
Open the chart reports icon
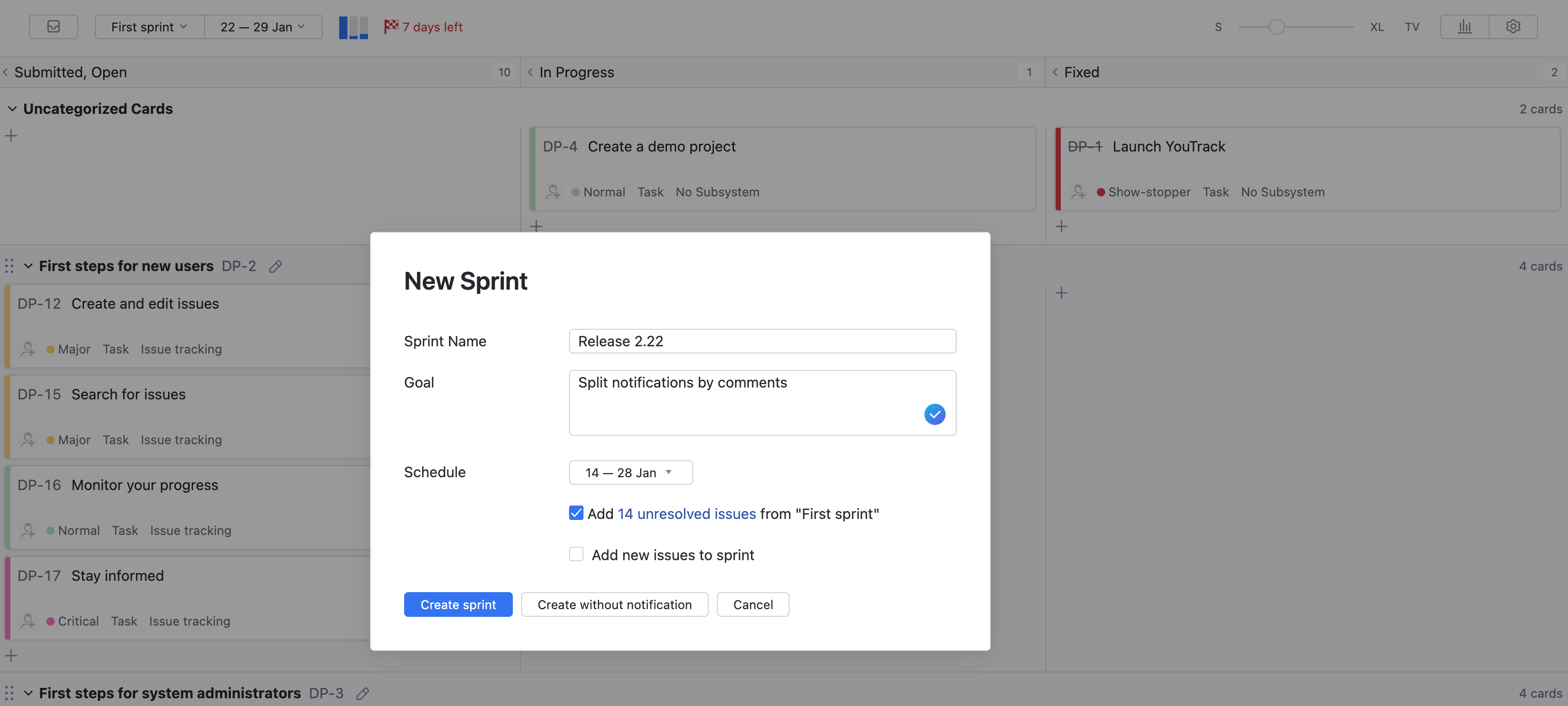tap(1464, 27)
